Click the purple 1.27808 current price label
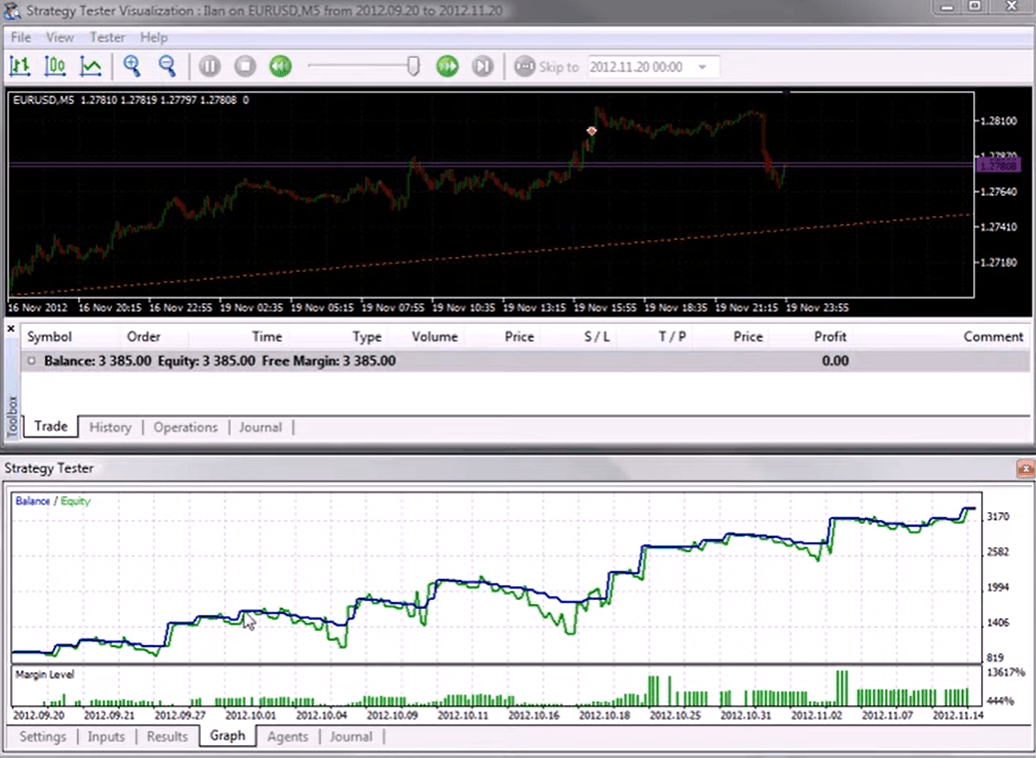 [998, 165]
